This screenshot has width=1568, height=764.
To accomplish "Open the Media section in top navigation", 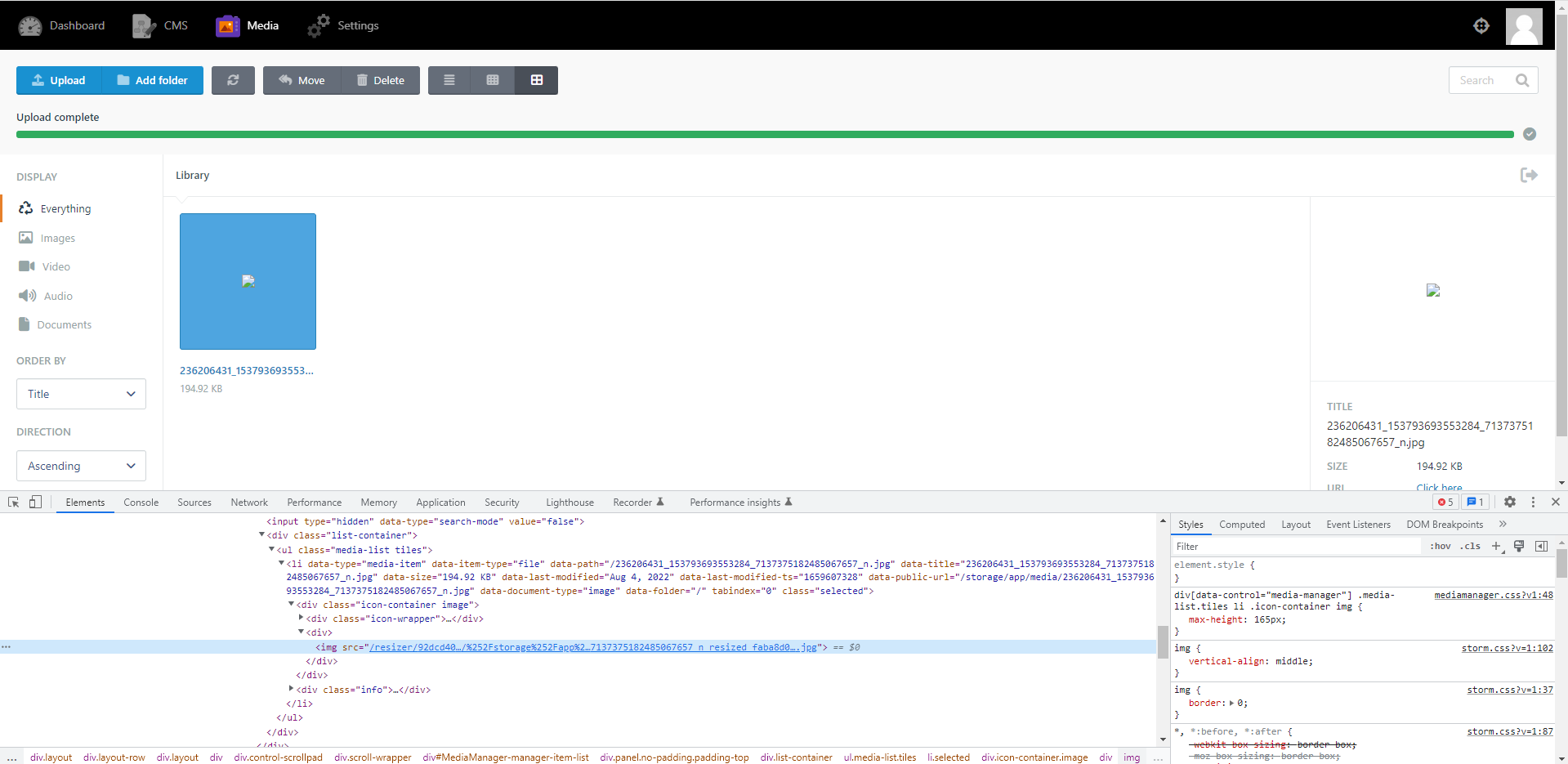I will click(x=247, y=25).
